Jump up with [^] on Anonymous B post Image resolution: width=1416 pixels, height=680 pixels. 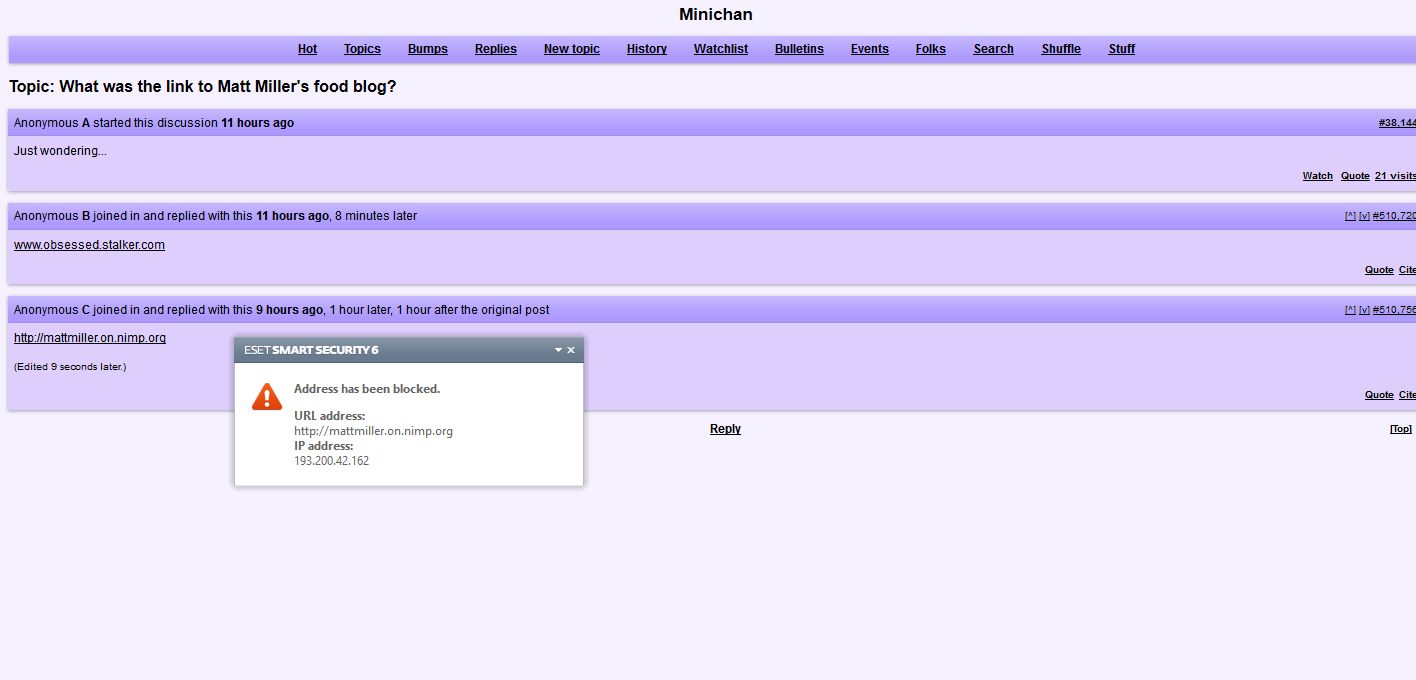1350,216
